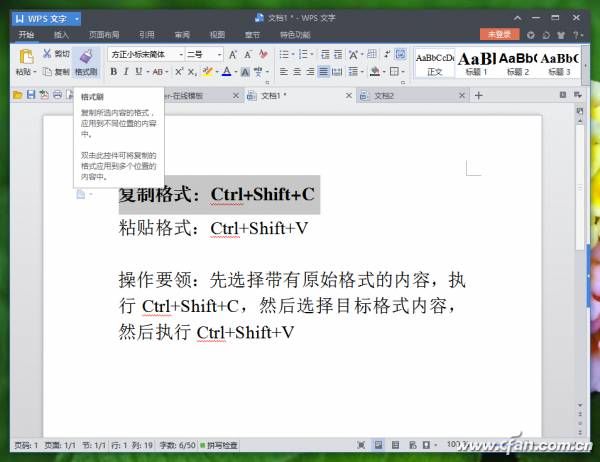The height and width of the screenshot is (462, 600).
Task: Click the Cut (剪切) scissors button
Action: [56, 54]
